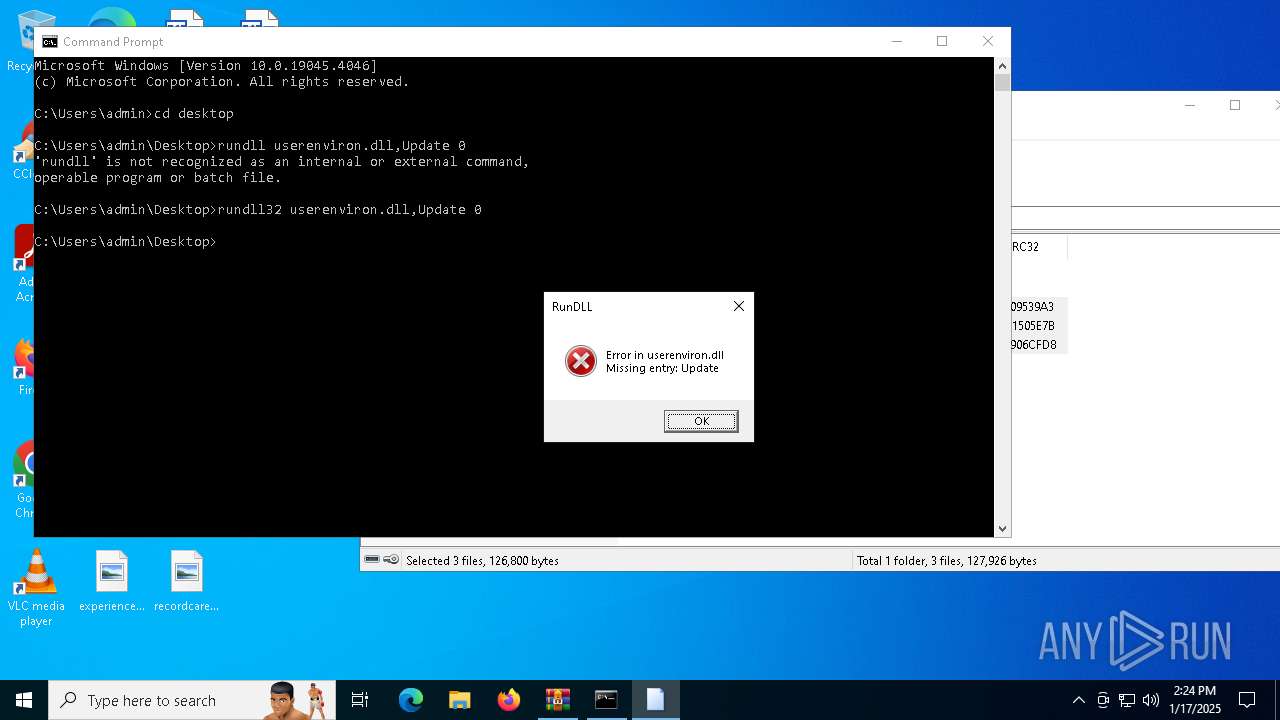Viewport: 1280px width, 720px height.
Task: Open File Explorer from the taskbar
Action: [x=459, y=700]
